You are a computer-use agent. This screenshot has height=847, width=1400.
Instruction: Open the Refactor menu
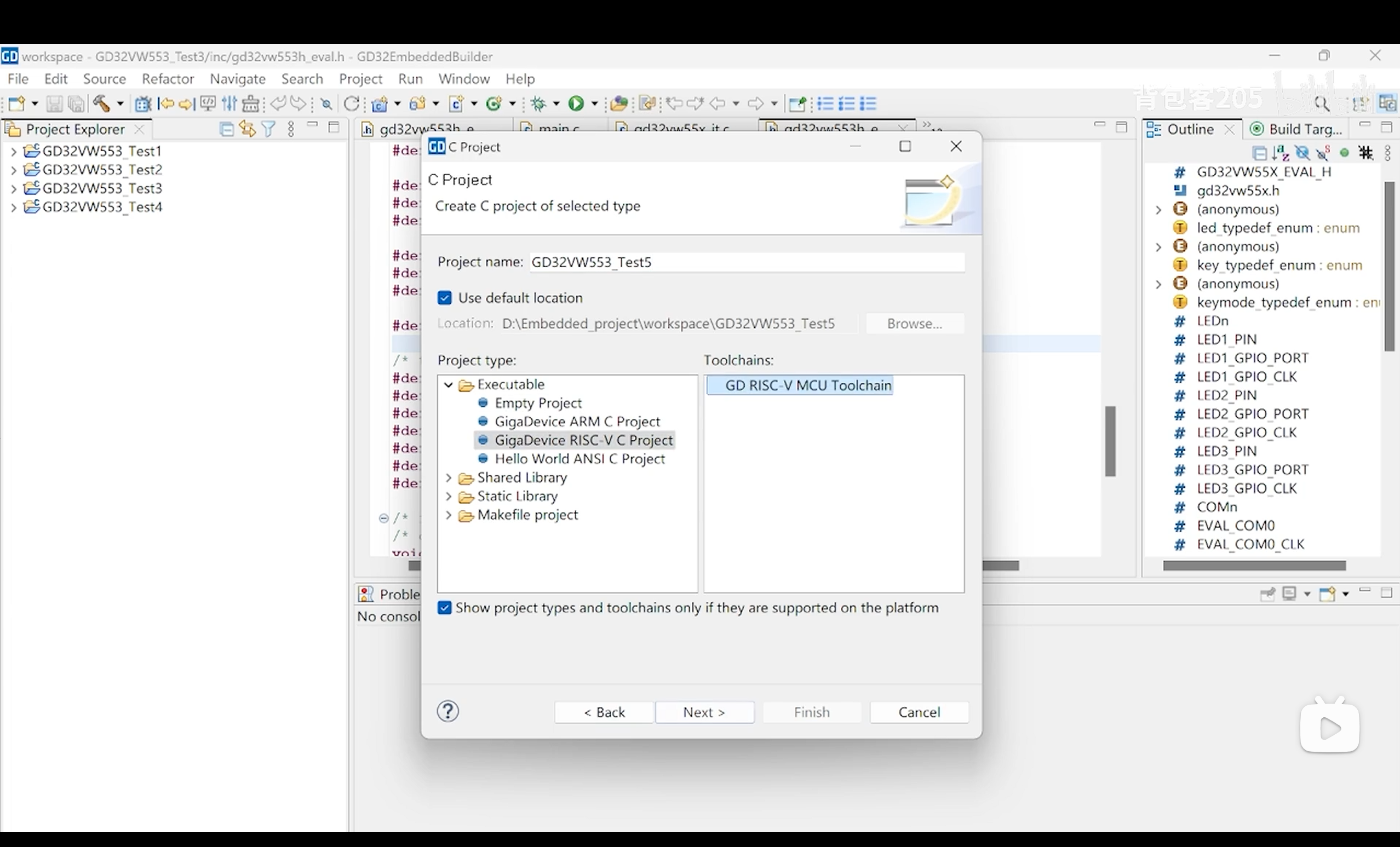pos(168,79)
